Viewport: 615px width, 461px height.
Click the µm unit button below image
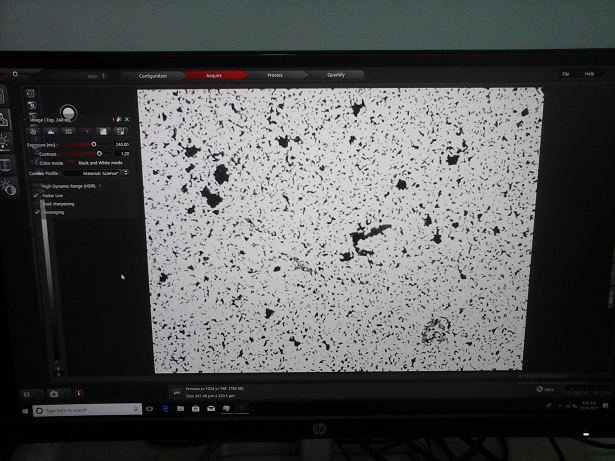coord(176,391)
